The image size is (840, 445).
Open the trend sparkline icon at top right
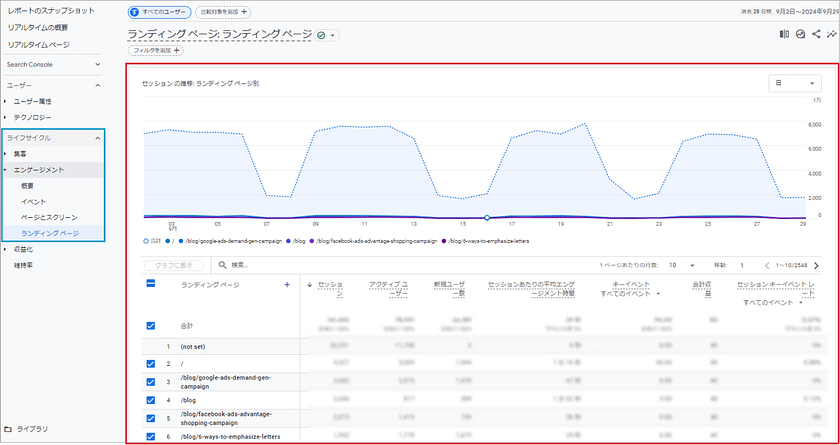pos(830,34)
